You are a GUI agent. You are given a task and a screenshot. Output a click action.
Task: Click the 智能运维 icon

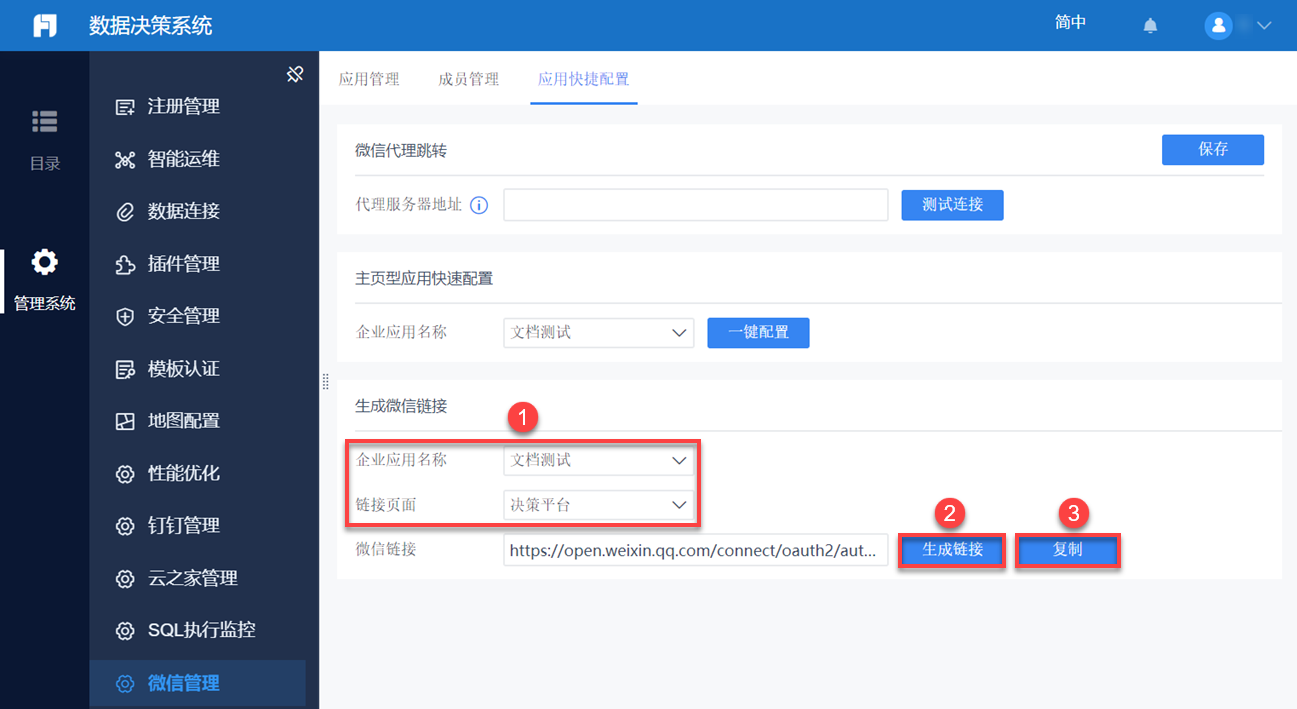pos(125,160)
